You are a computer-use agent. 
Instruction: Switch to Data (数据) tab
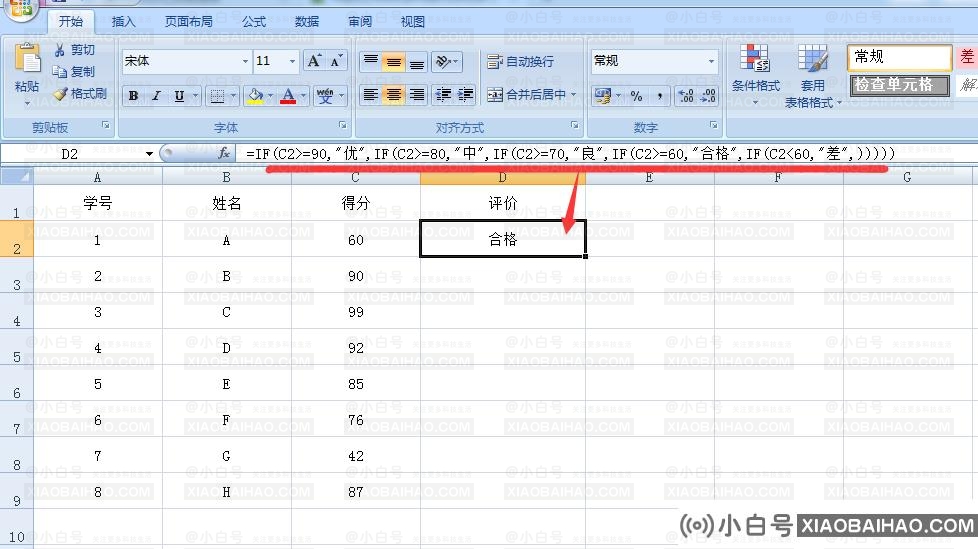coord(307,22)
